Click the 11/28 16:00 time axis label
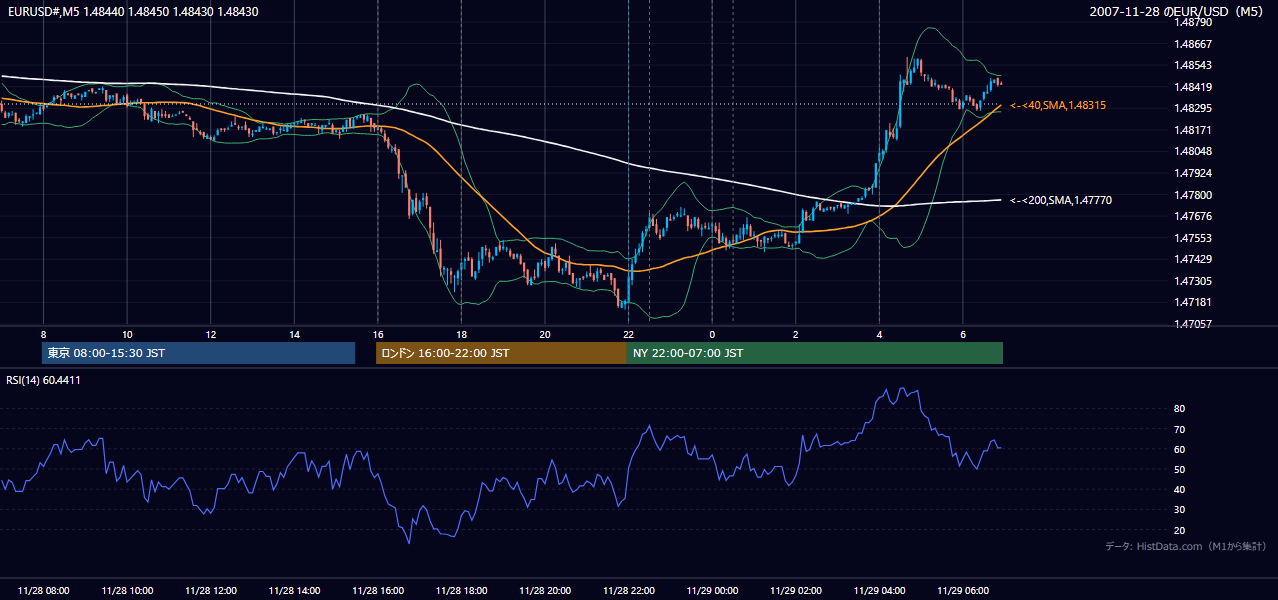 378,591
